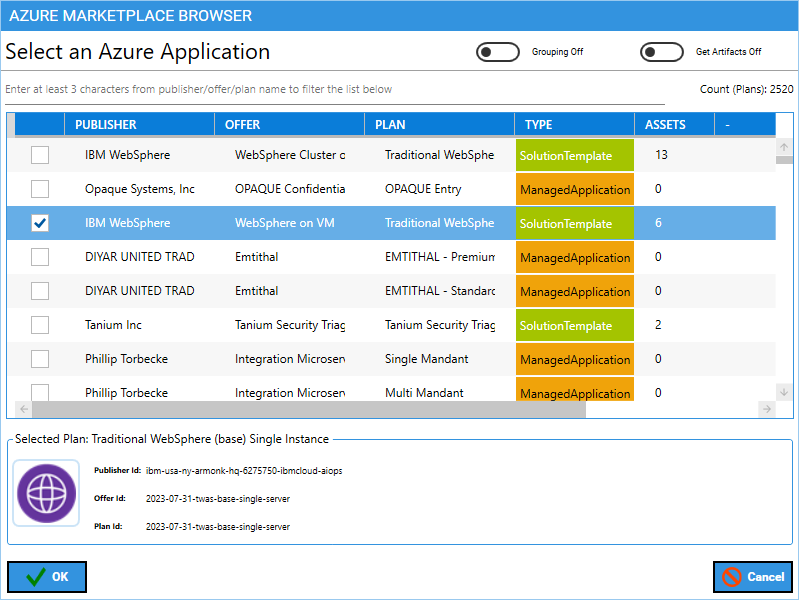Sort by the TYPE column header
This screenshot has width=799, height=600.
click(x=574, y=125)
